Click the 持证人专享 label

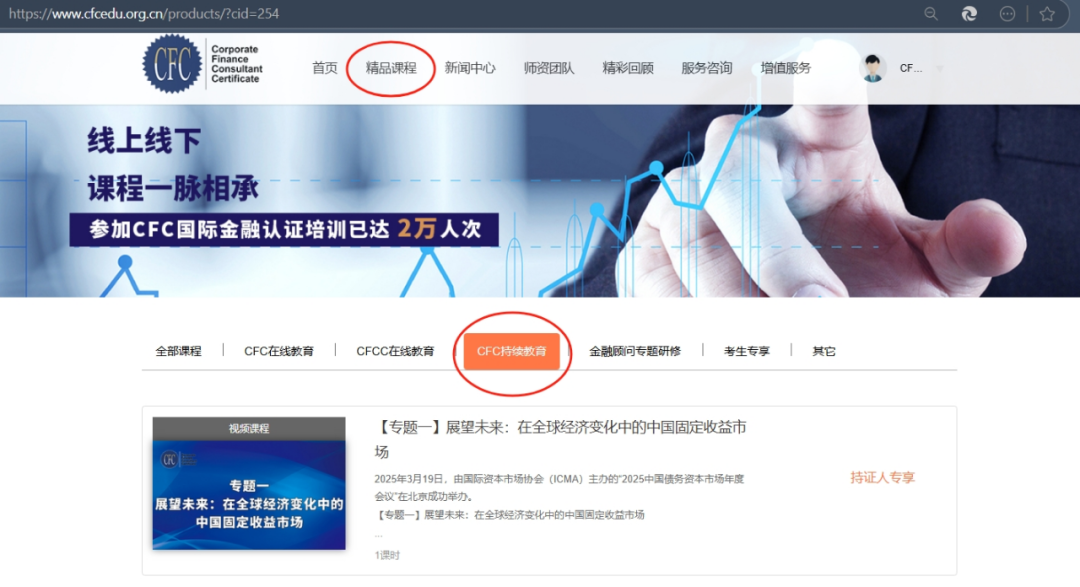coord(882,477)
